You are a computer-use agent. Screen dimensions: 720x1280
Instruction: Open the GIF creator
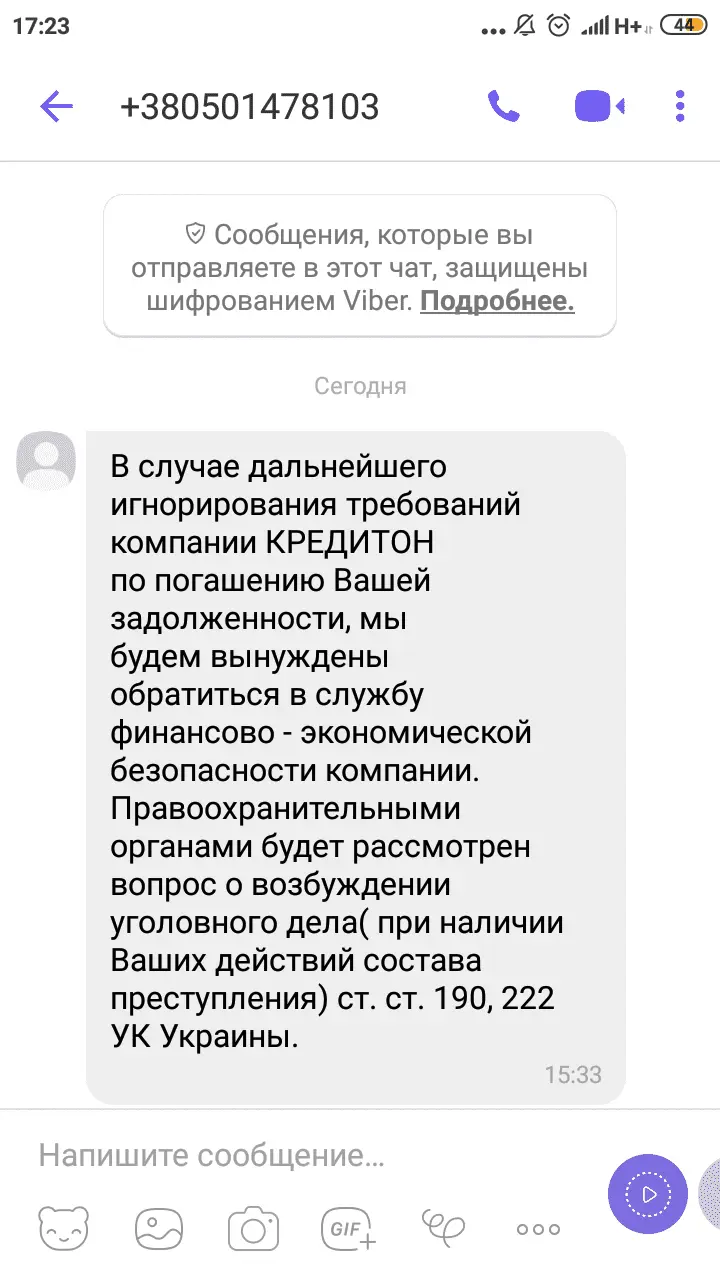coord(347,1227)
